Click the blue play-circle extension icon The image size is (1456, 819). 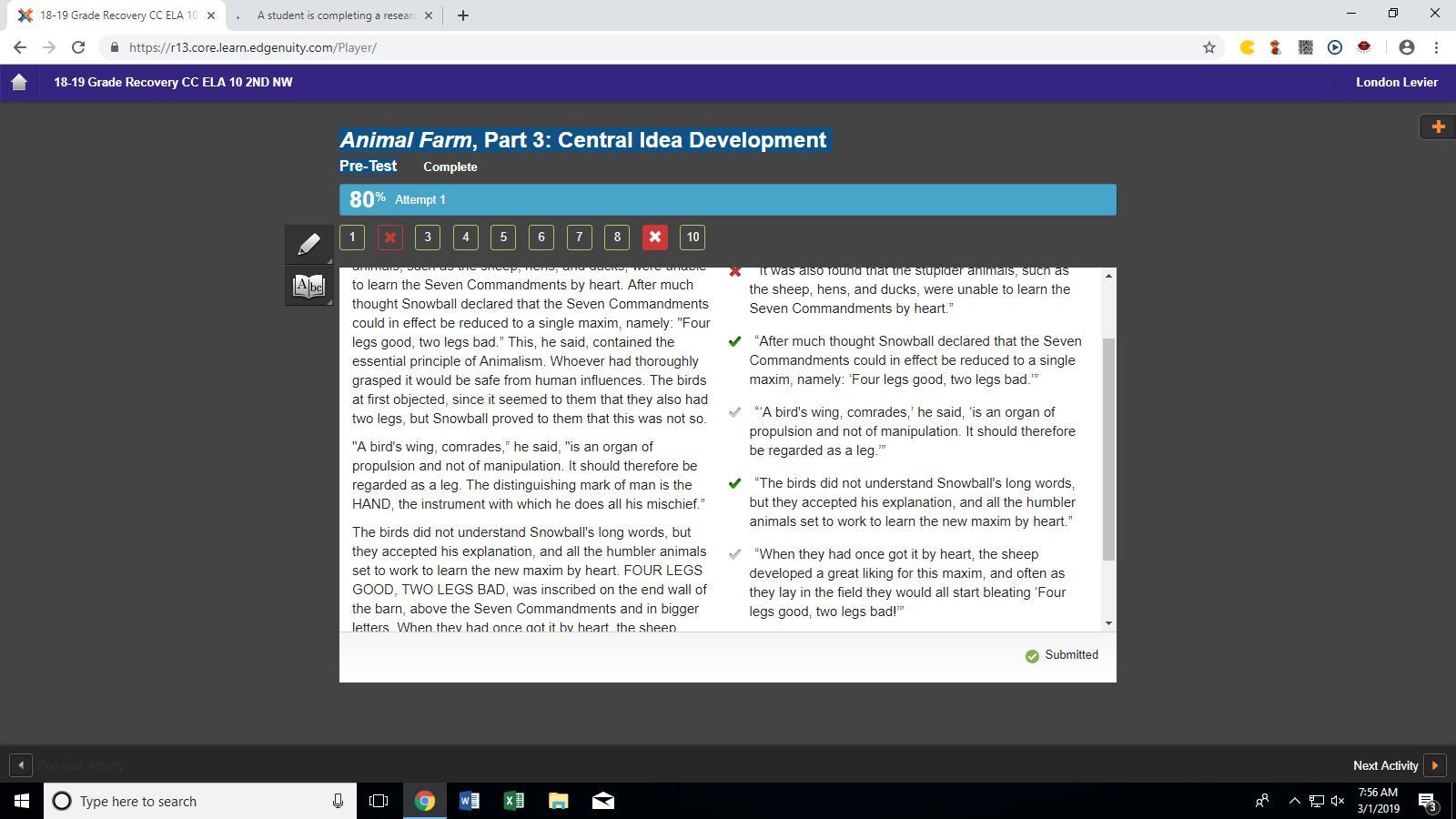(x=1335, y=47)
